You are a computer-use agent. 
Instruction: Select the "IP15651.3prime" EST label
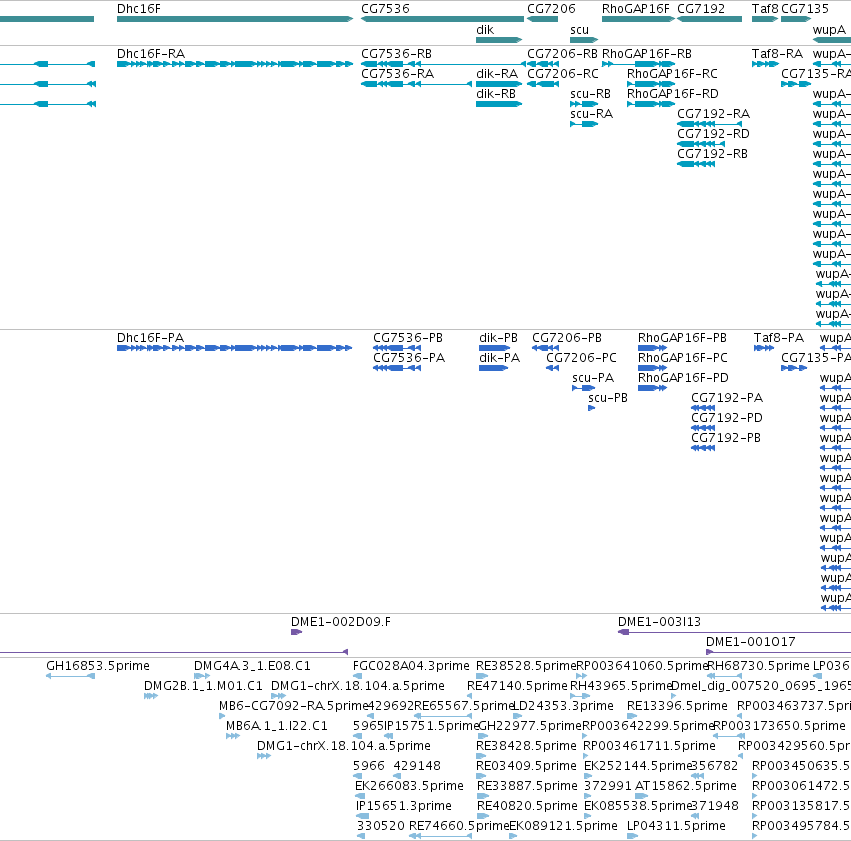pos(404,806)
